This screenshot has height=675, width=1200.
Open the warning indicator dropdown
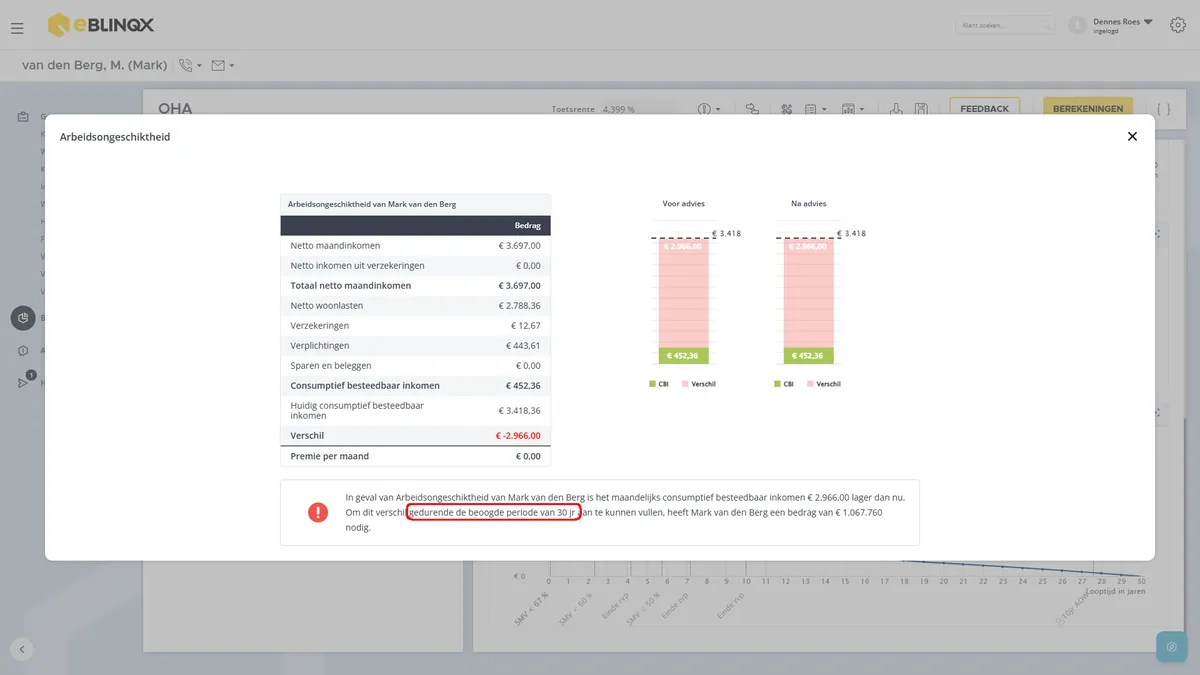709,108
